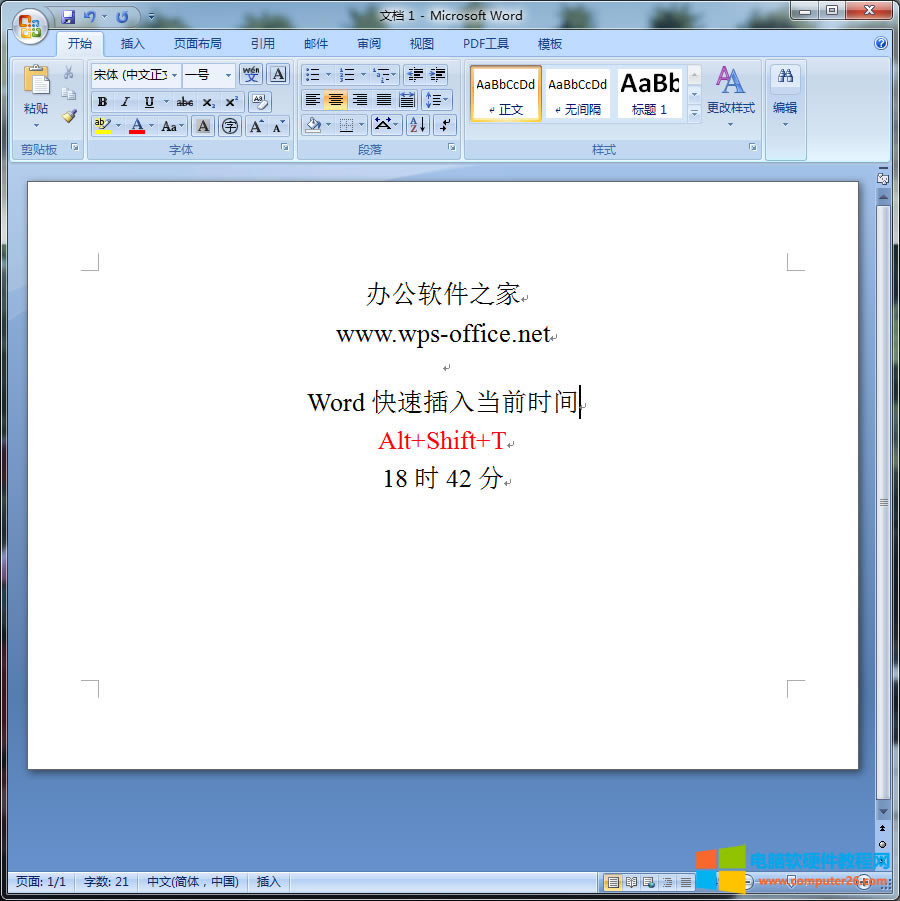Viewport: 900px width, 901px height.
Task: Switch to the 插入 ribbon tab
Action: pyautogui.click(x=134, y=43)
